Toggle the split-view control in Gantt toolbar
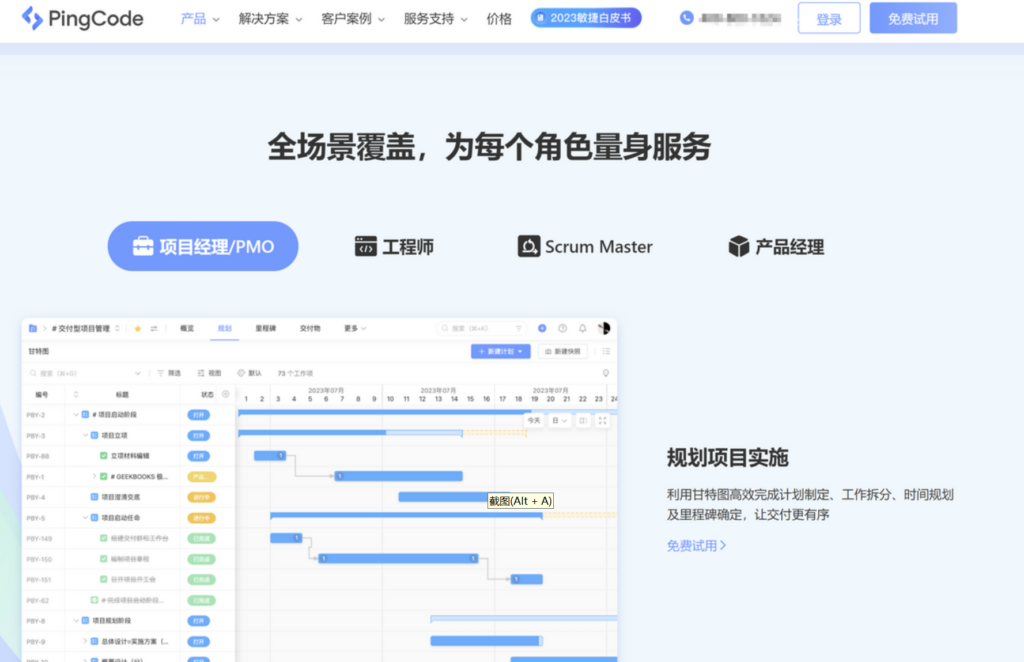The image size is (1024, 662). pyautogui.click(x=583, y=419)
